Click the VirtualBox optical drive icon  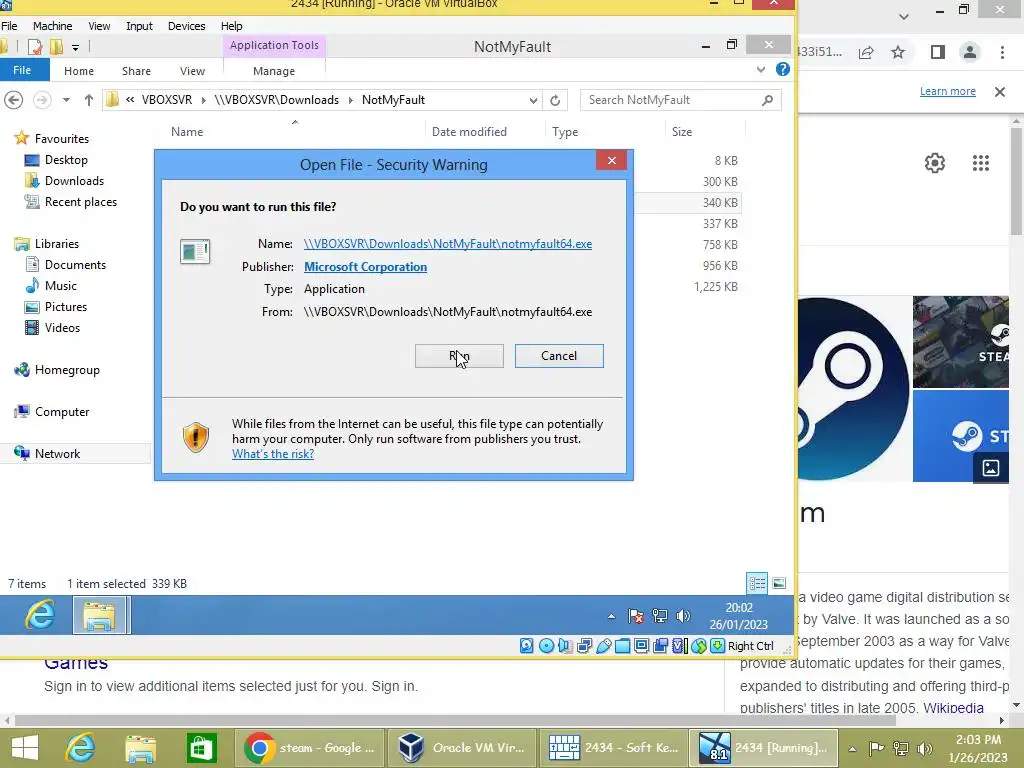(x=547, y=646)
